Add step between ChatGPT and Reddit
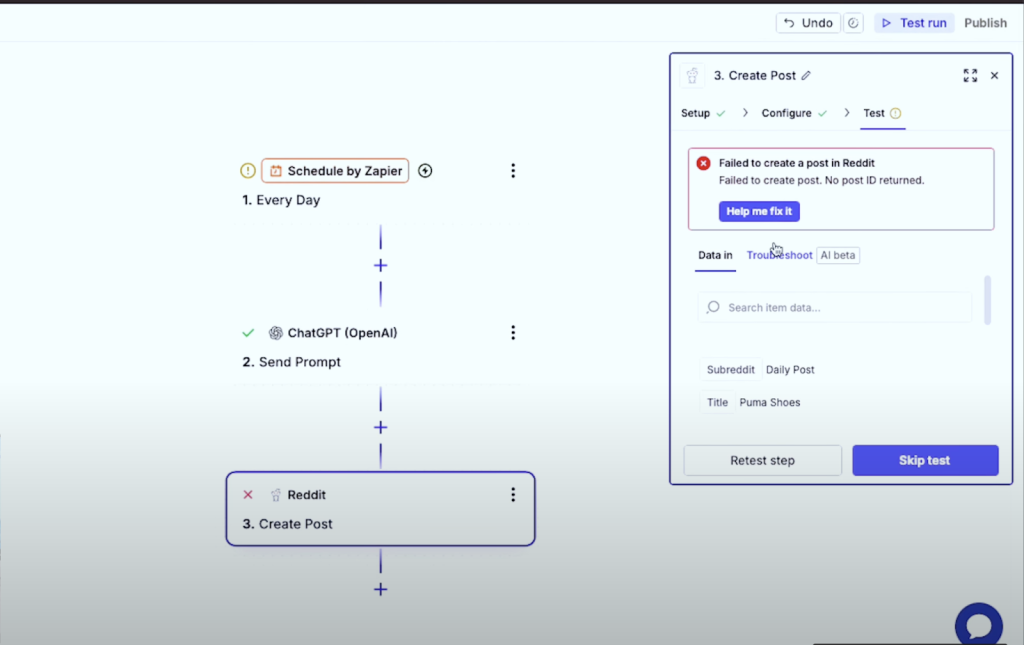Image resolution: width=1024 pixels, height=645 pixels. pos(381,428)
